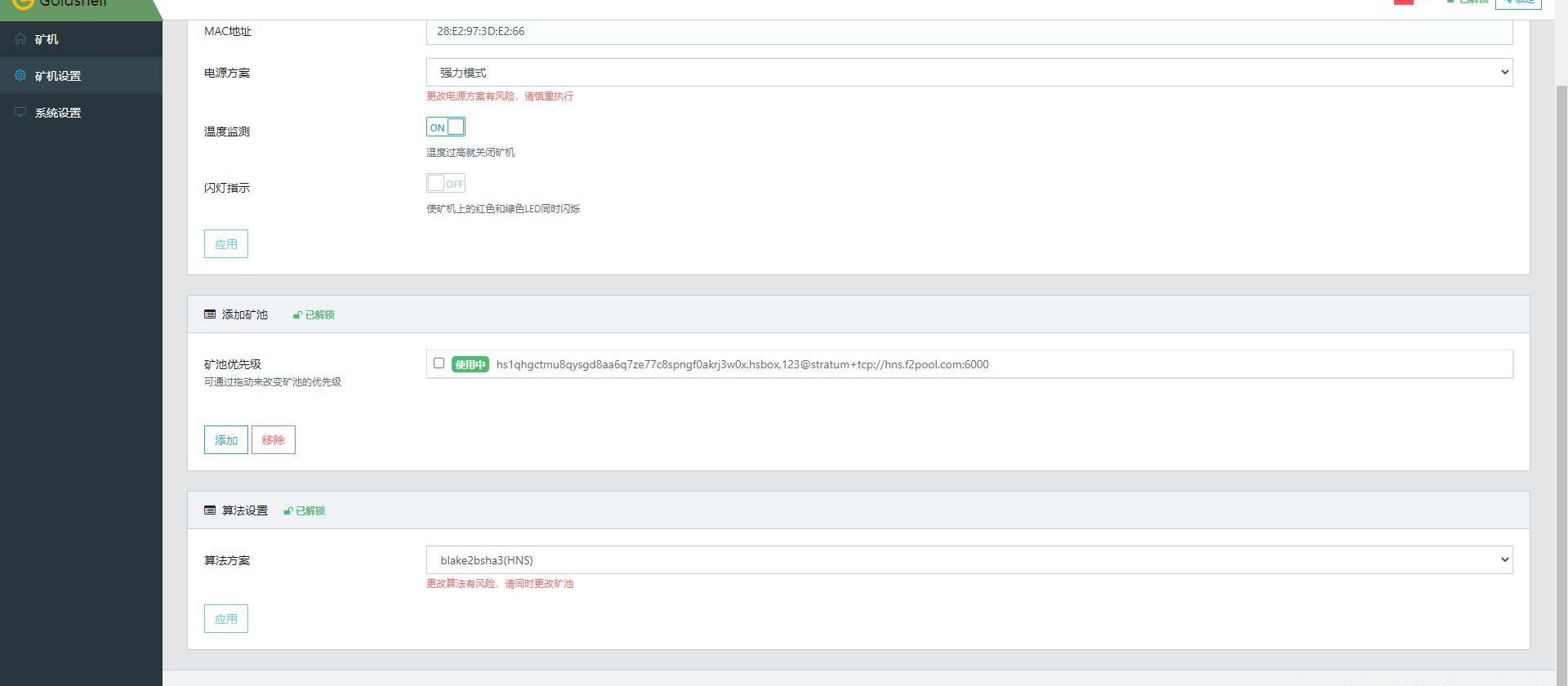
Task: Click the MAC地址 input field
Action: point(969,31)
